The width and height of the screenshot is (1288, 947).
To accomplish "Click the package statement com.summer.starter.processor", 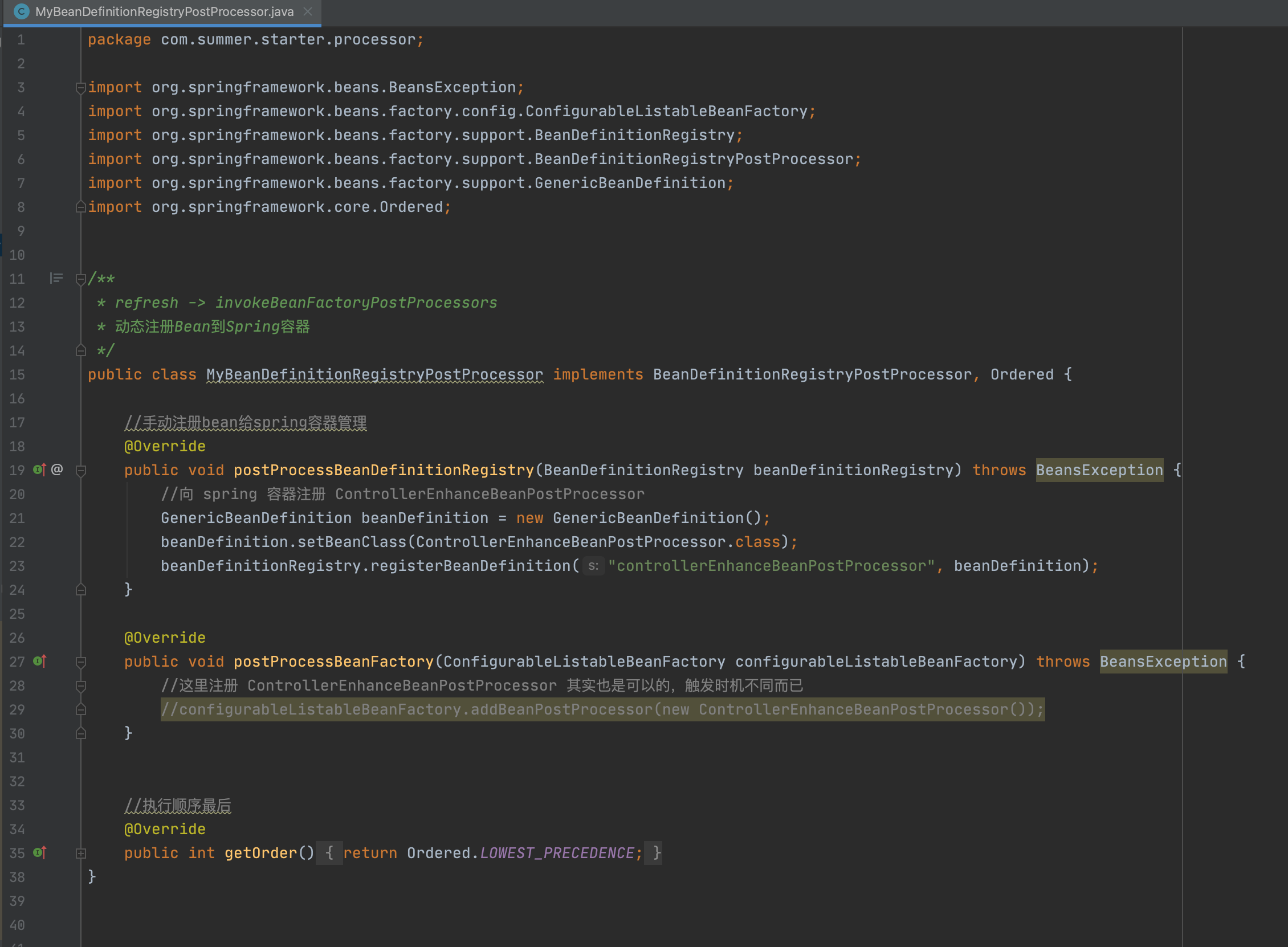I will click(x=256, y=40).
